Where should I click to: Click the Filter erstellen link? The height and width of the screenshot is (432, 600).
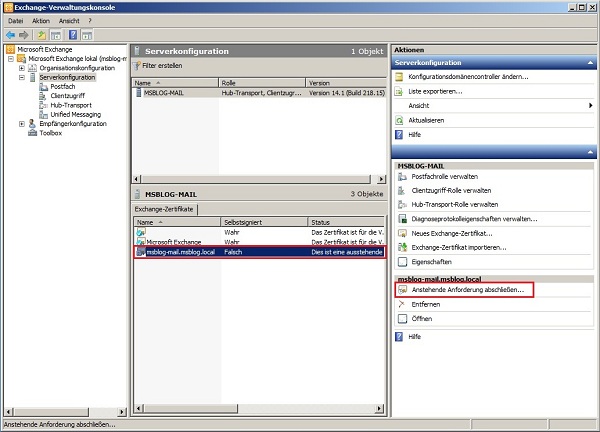pyautogui.click(x=162, y=66)
